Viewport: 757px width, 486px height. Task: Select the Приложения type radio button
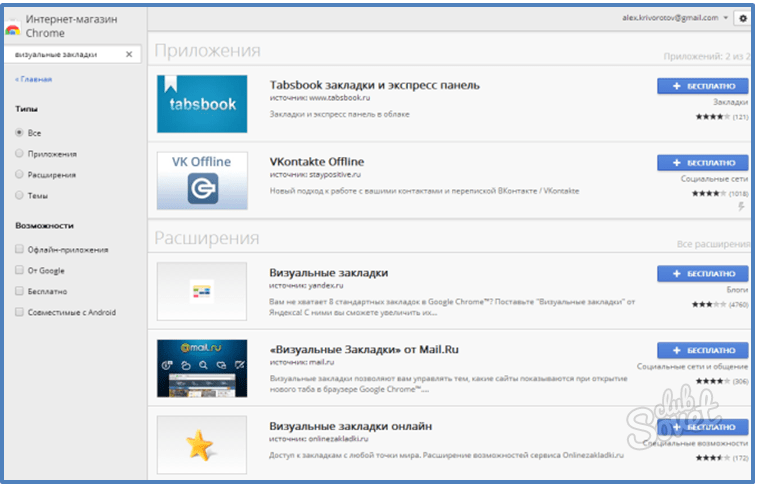19,153
